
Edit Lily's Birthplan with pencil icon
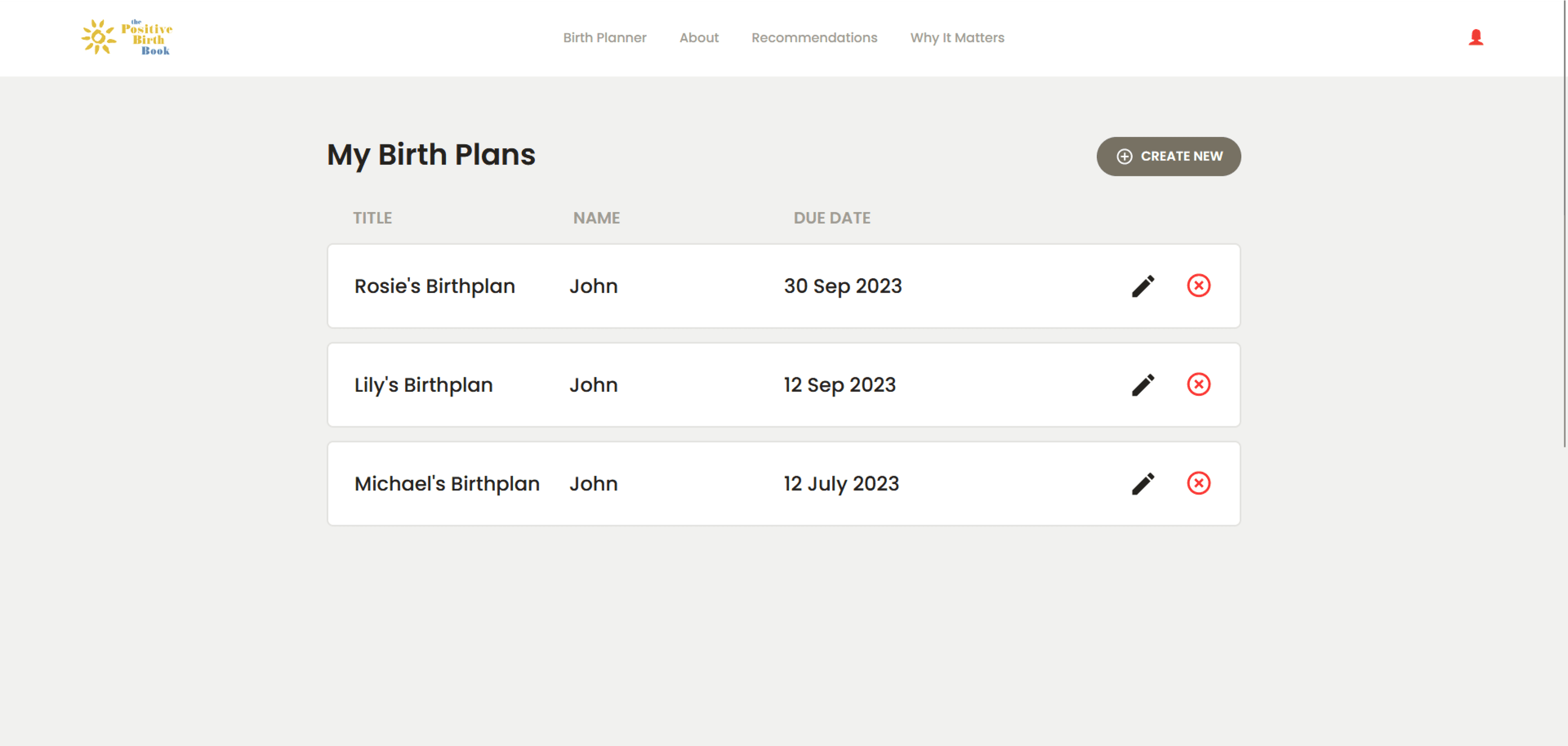pyautogui.click(x=1143, y=385)
